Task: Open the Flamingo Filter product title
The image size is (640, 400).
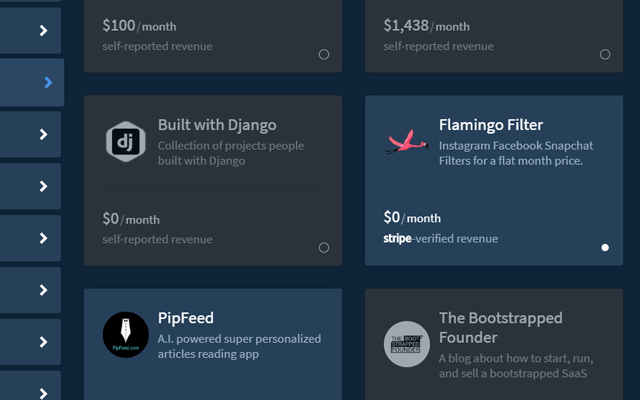Action: 491,125
